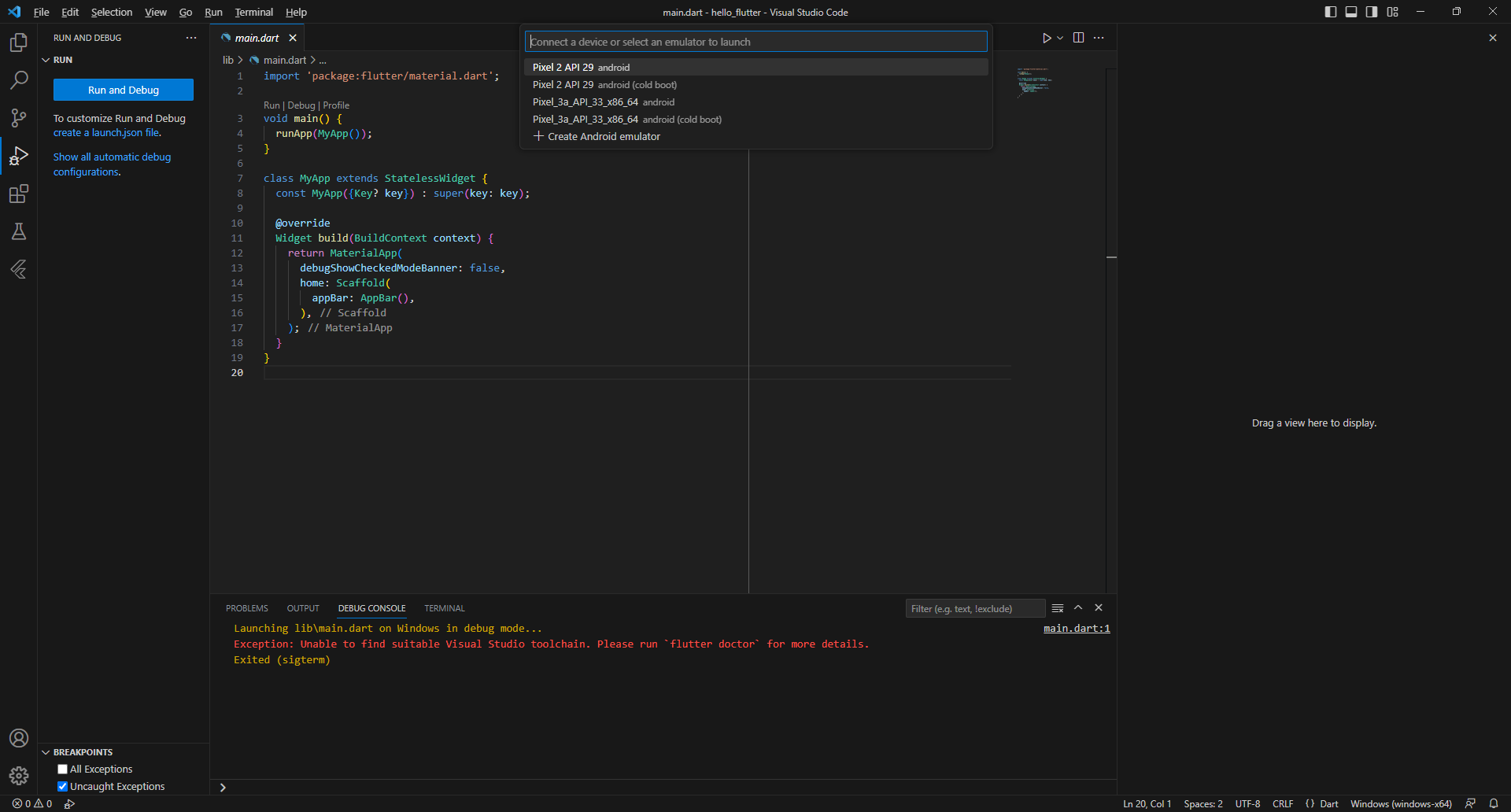Open the Go menu
The width and height of the screenshot is (1511, 812).
coord(186,12)
